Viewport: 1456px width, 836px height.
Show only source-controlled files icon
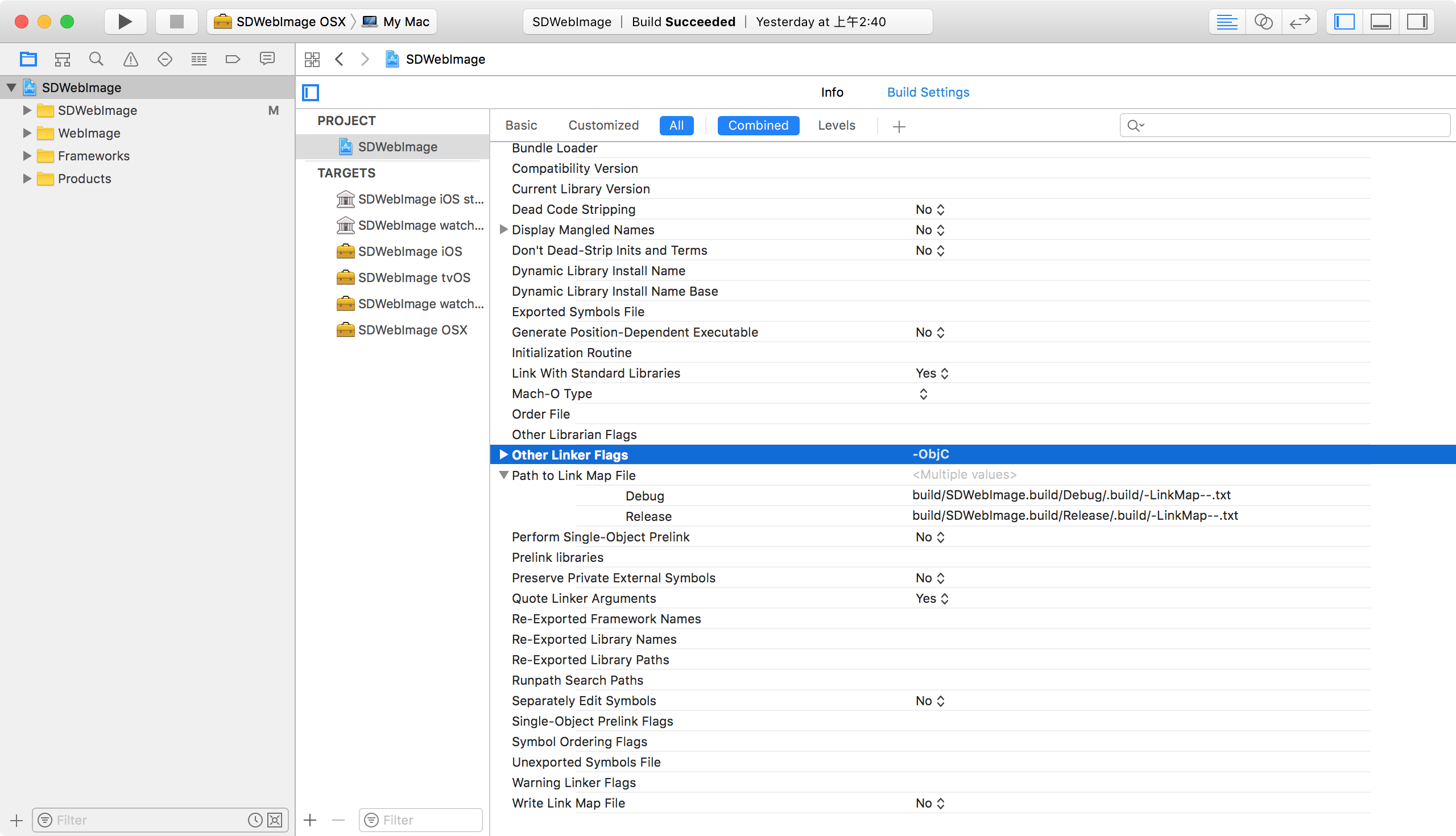[x=275, y=820]
